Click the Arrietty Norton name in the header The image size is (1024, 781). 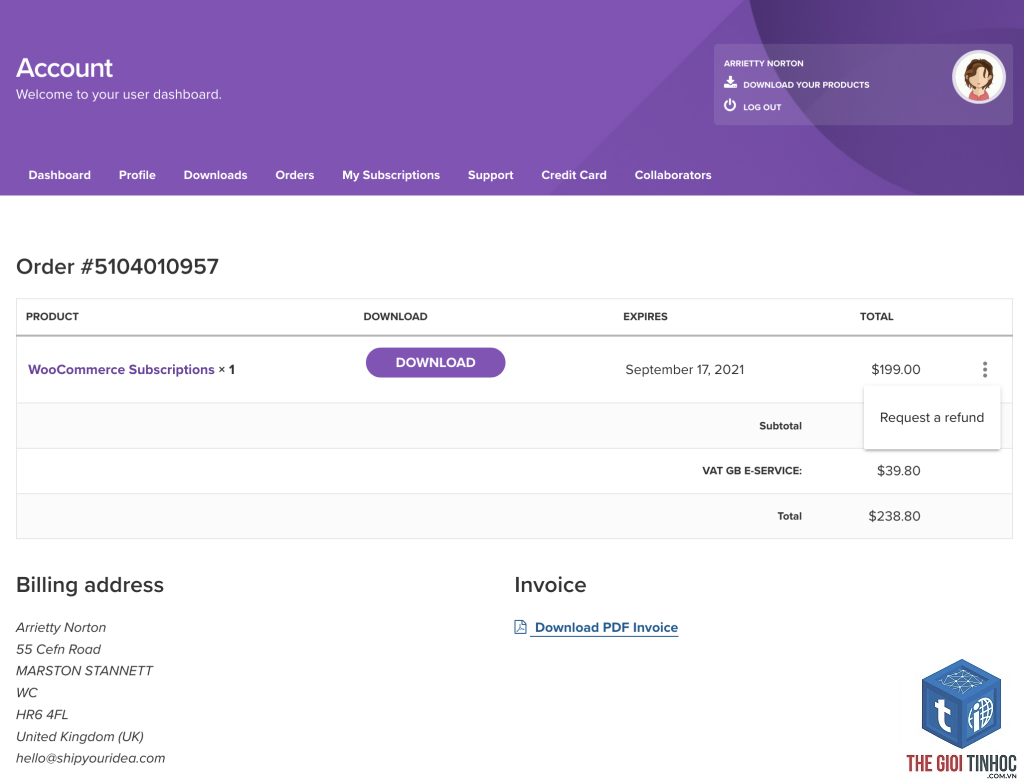[763, 63]
